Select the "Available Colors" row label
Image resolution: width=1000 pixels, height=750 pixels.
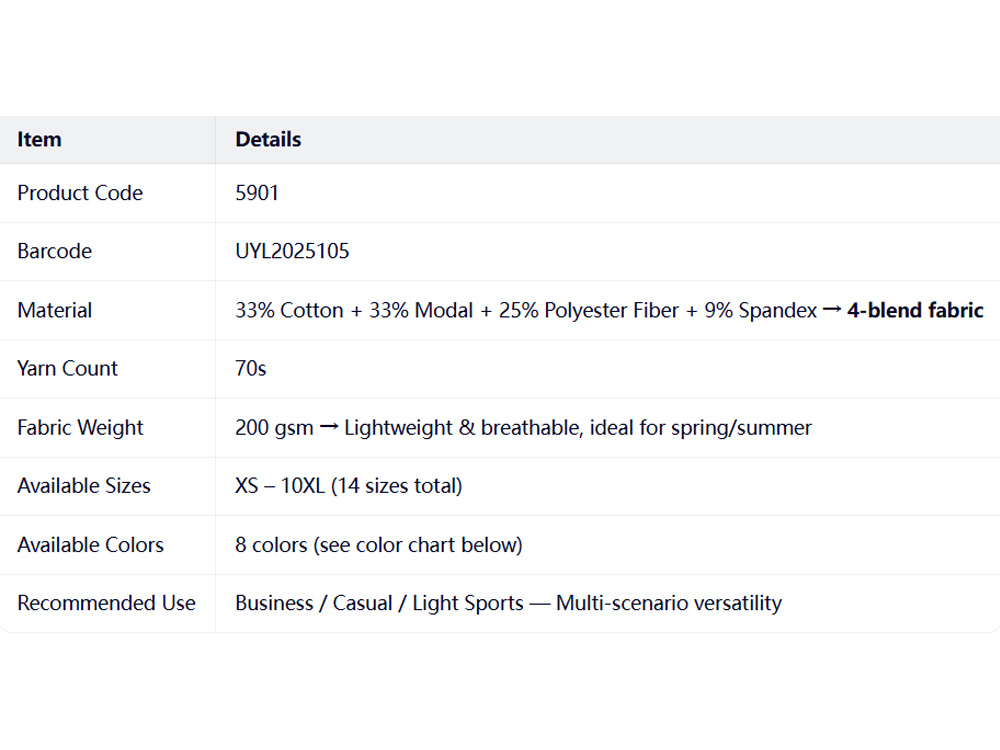click(x=90, y=544)
